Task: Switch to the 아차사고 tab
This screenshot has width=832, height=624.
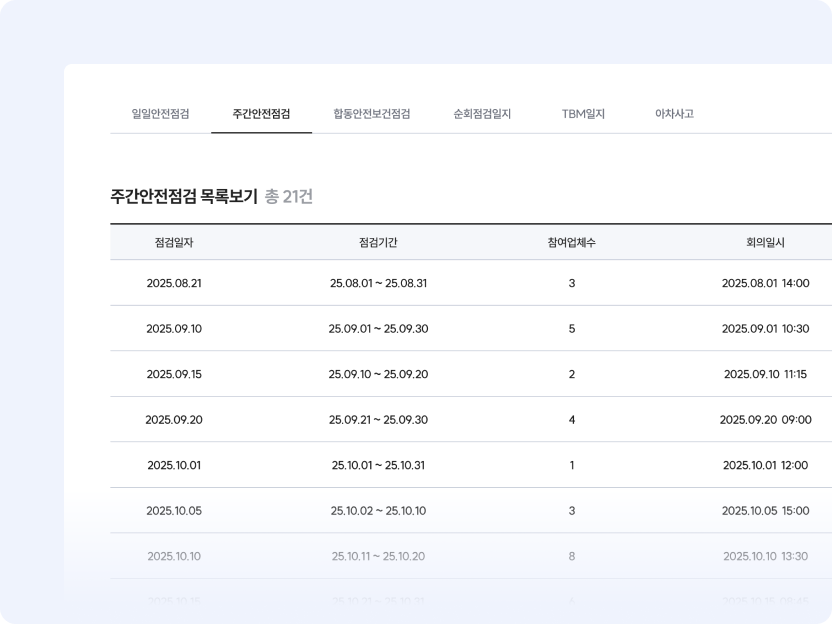Action: coord(674,114)
